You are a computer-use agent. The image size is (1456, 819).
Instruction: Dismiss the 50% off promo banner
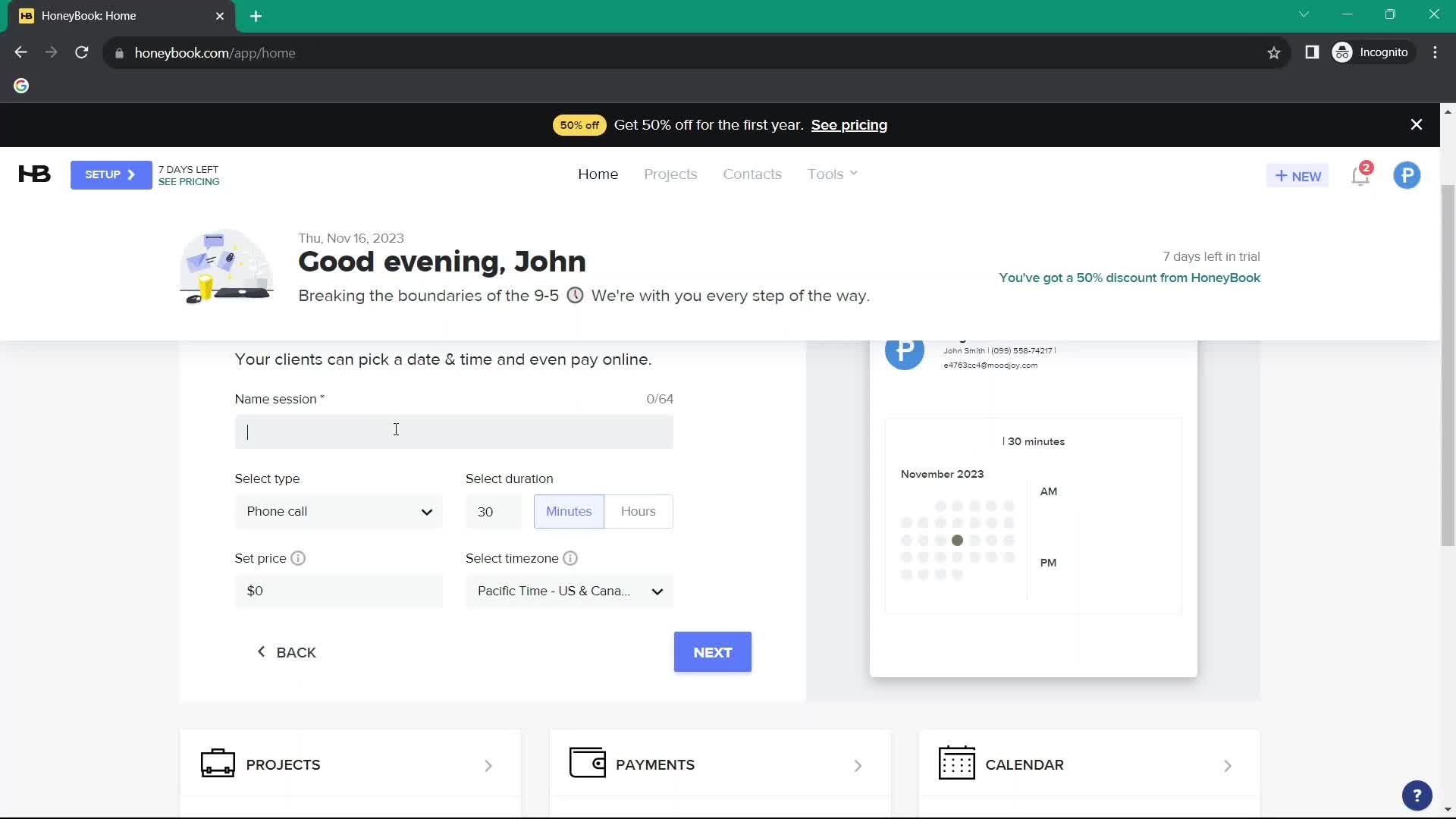point(1416,124)
